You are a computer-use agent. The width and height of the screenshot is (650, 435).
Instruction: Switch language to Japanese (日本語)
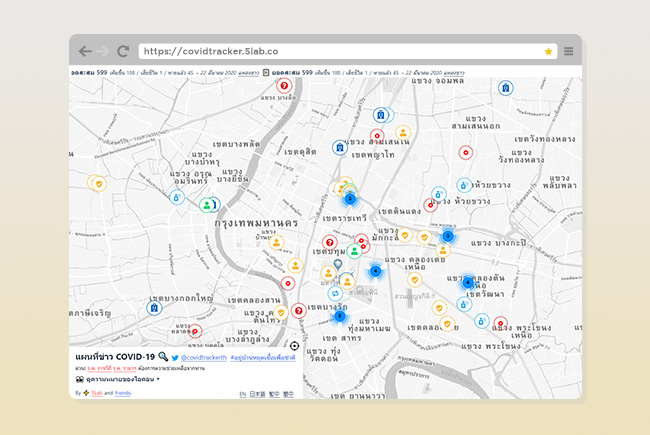click(x=258, y=394)
